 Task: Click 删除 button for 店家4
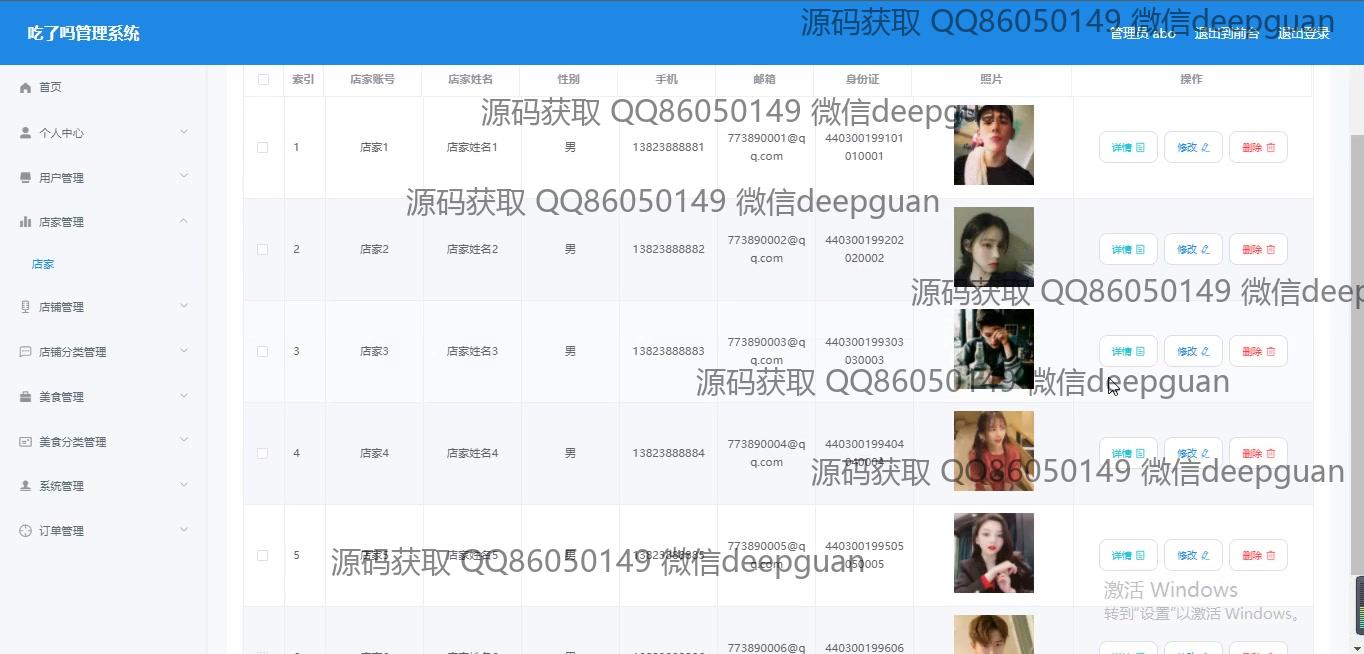click(1258, 453)
